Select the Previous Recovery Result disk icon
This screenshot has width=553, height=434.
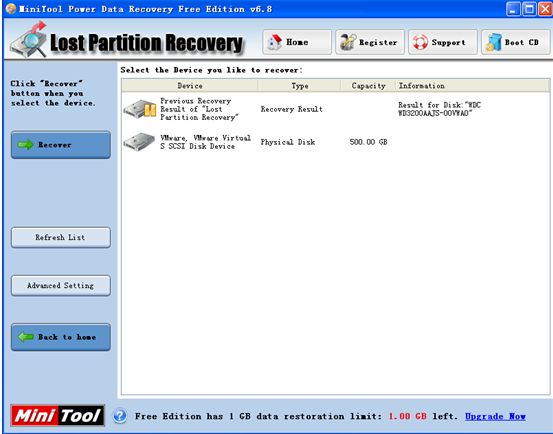click(x=140, y=109)
